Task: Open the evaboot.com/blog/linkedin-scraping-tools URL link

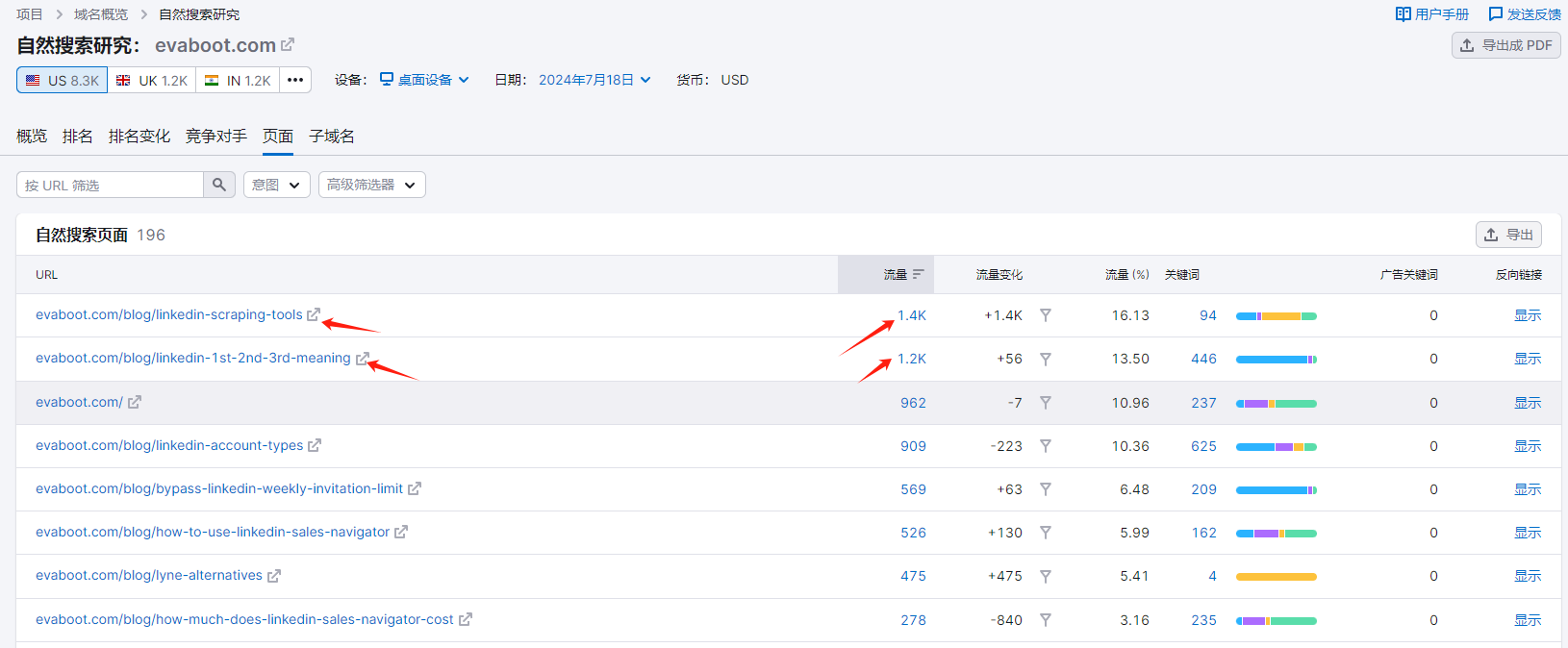Action: [x=169, y=314]
